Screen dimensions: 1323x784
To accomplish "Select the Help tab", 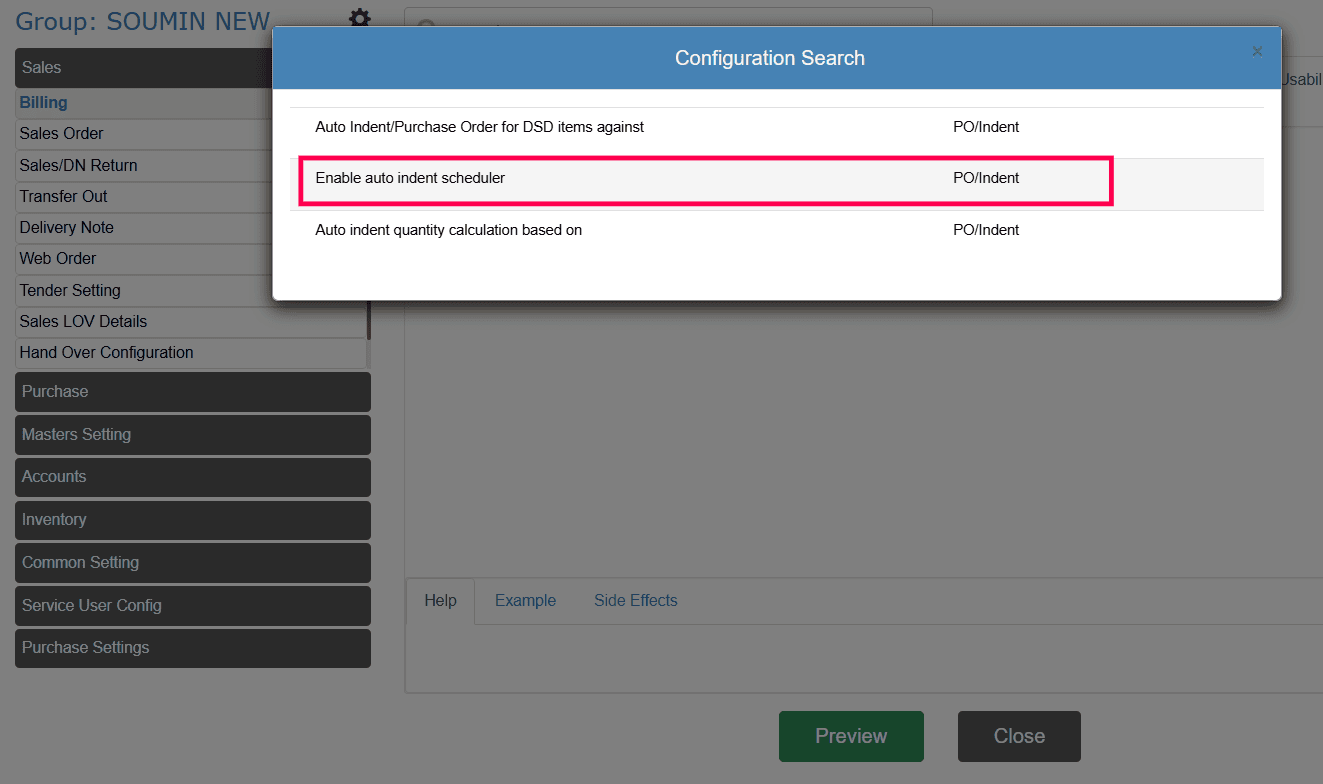I will [x=440, y=601].
